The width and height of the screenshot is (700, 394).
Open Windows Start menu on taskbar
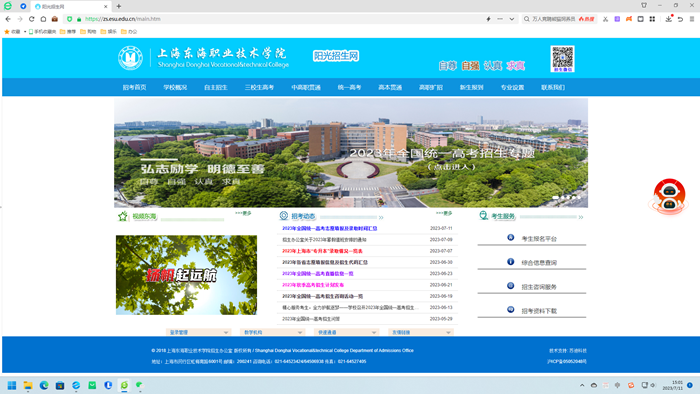point(12,385)
